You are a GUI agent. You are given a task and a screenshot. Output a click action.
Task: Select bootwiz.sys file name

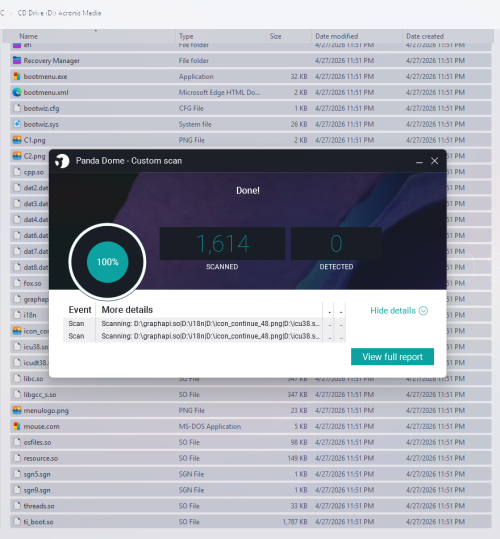point(41,124)
